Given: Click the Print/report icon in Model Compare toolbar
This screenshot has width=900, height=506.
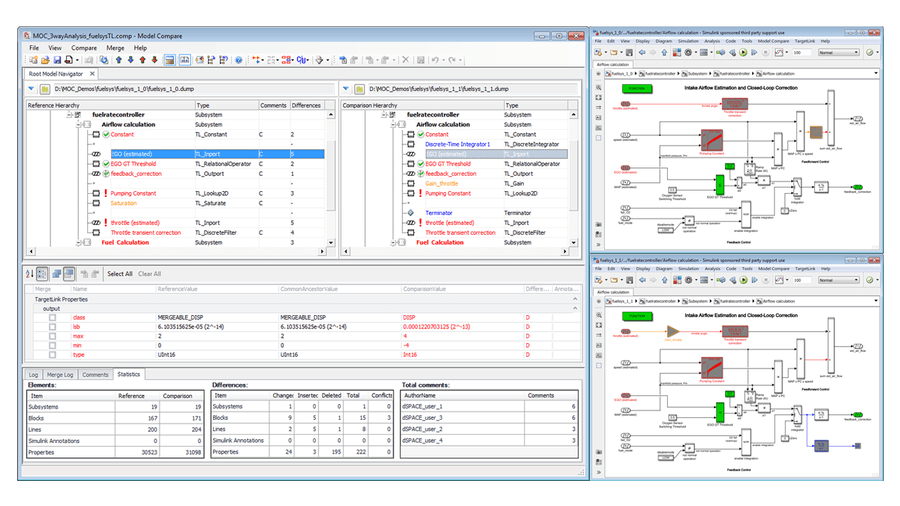Looking at the screenshot, I should pyautogui.click(x=69, y=60).
